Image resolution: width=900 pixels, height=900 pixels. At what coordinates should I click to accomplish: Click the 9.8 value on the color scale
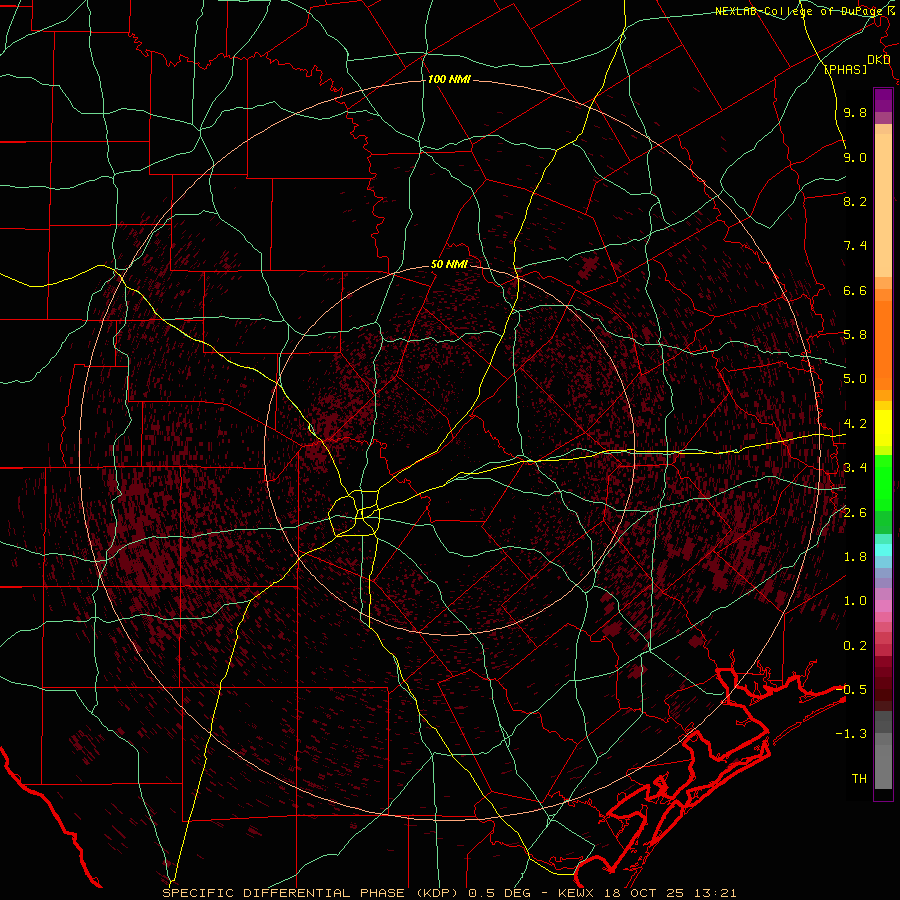tap(855, 113)
